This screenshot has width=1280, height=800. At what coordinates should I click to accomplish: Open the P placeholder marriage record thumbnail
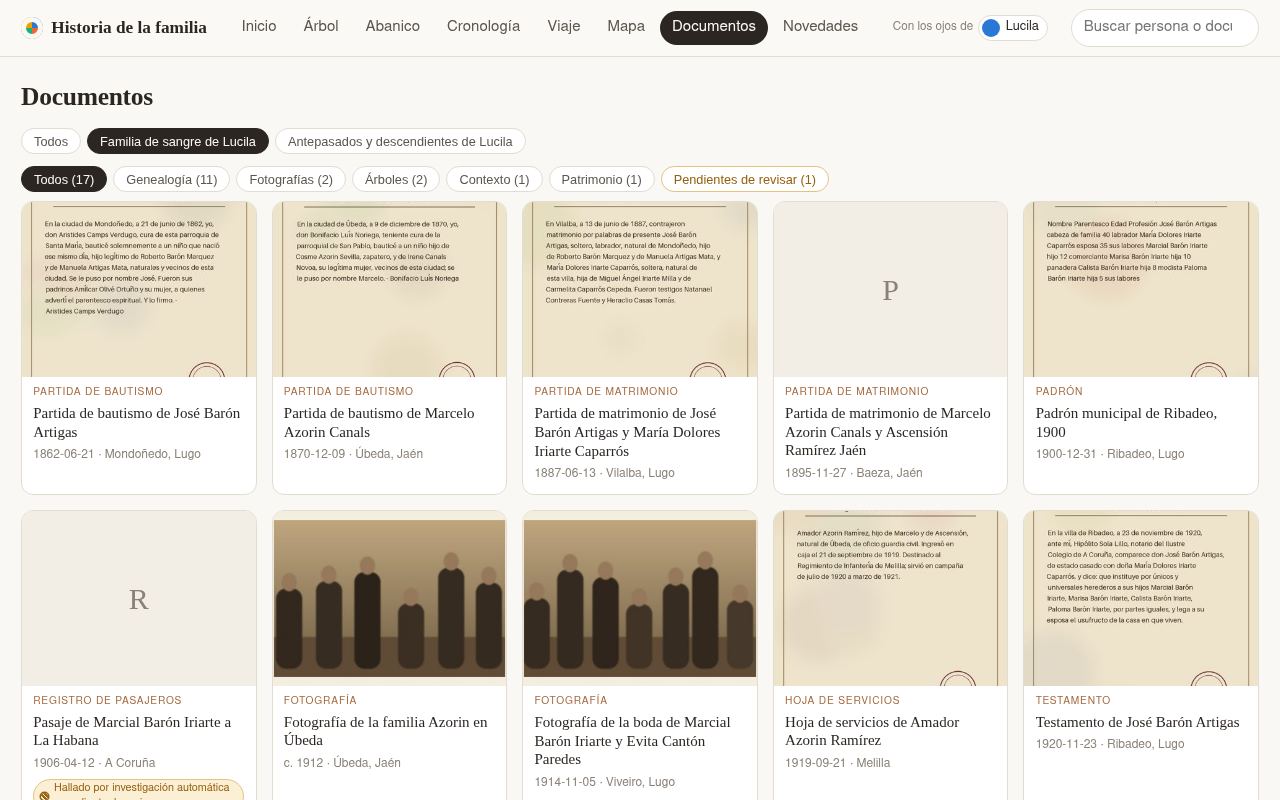pos(890,289)
